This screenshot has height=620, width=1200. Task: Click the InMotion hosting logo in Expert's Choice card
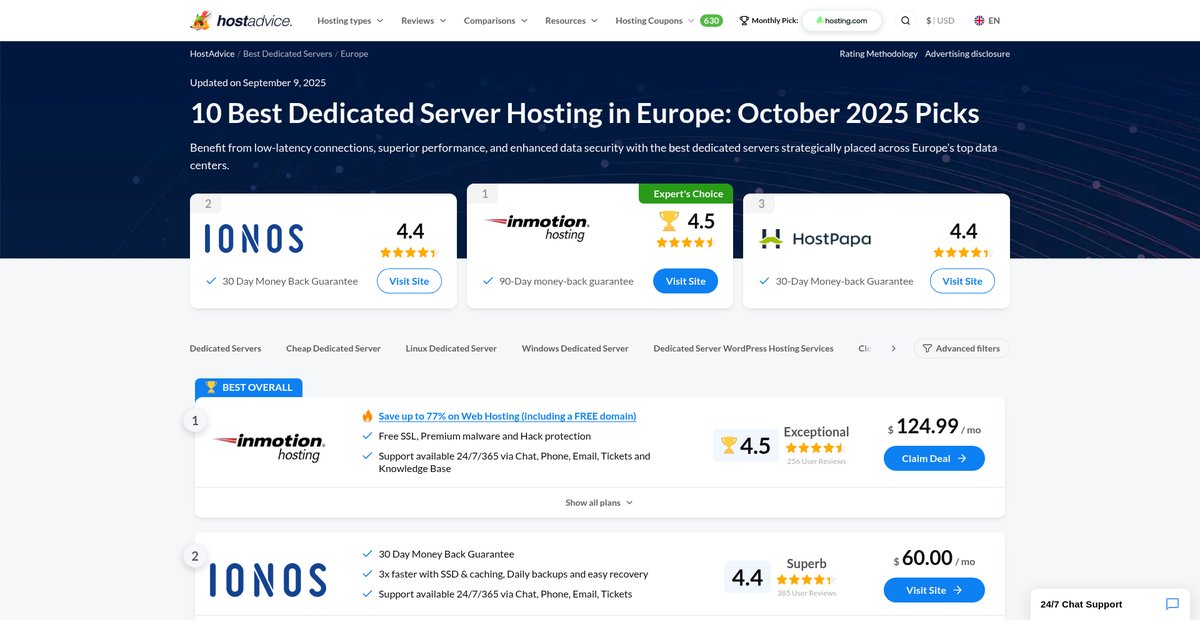tap(537, 227)
